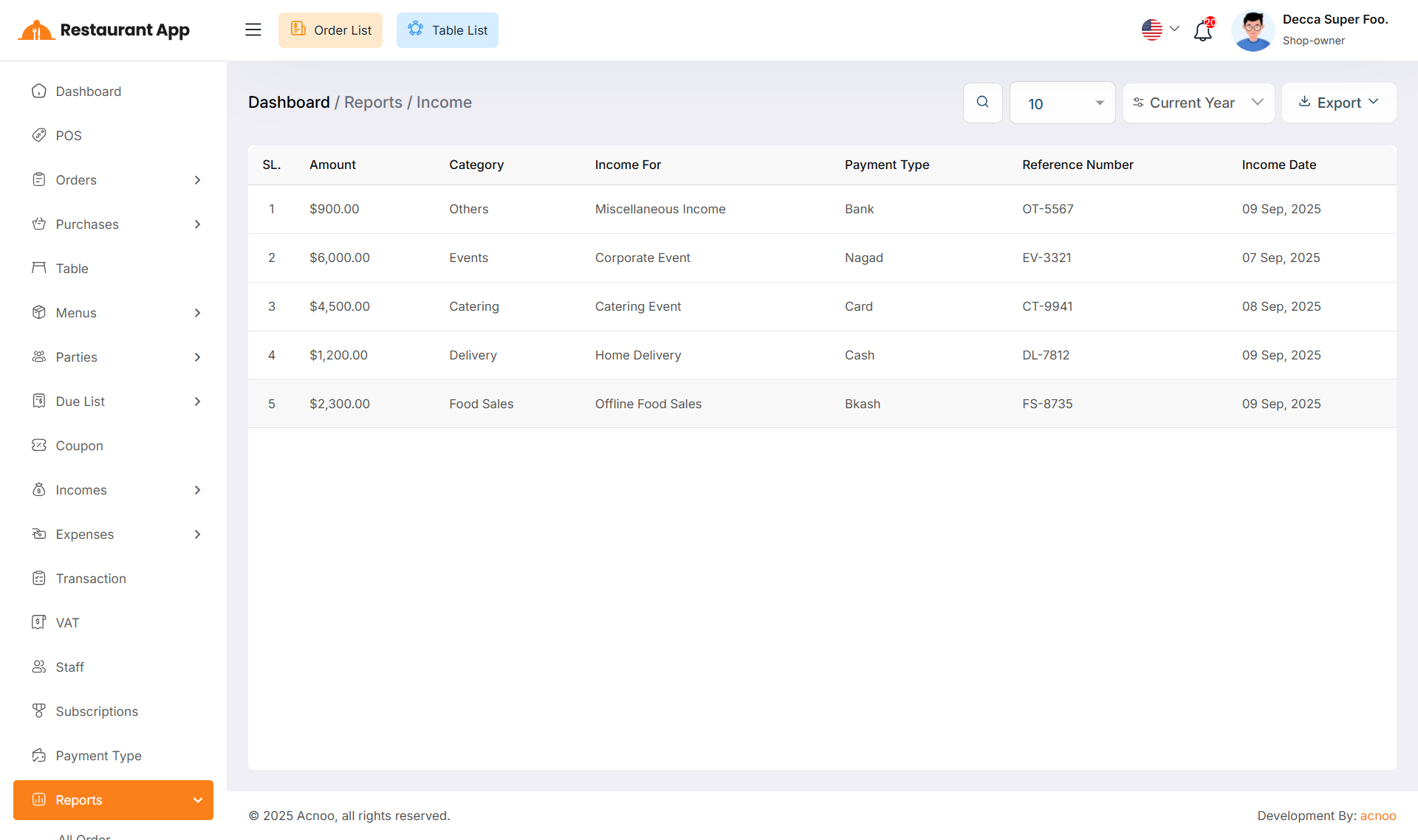Screen dimensions: 1418x840
Task: Expand the Orders submenu
Action: click(197, 180)
